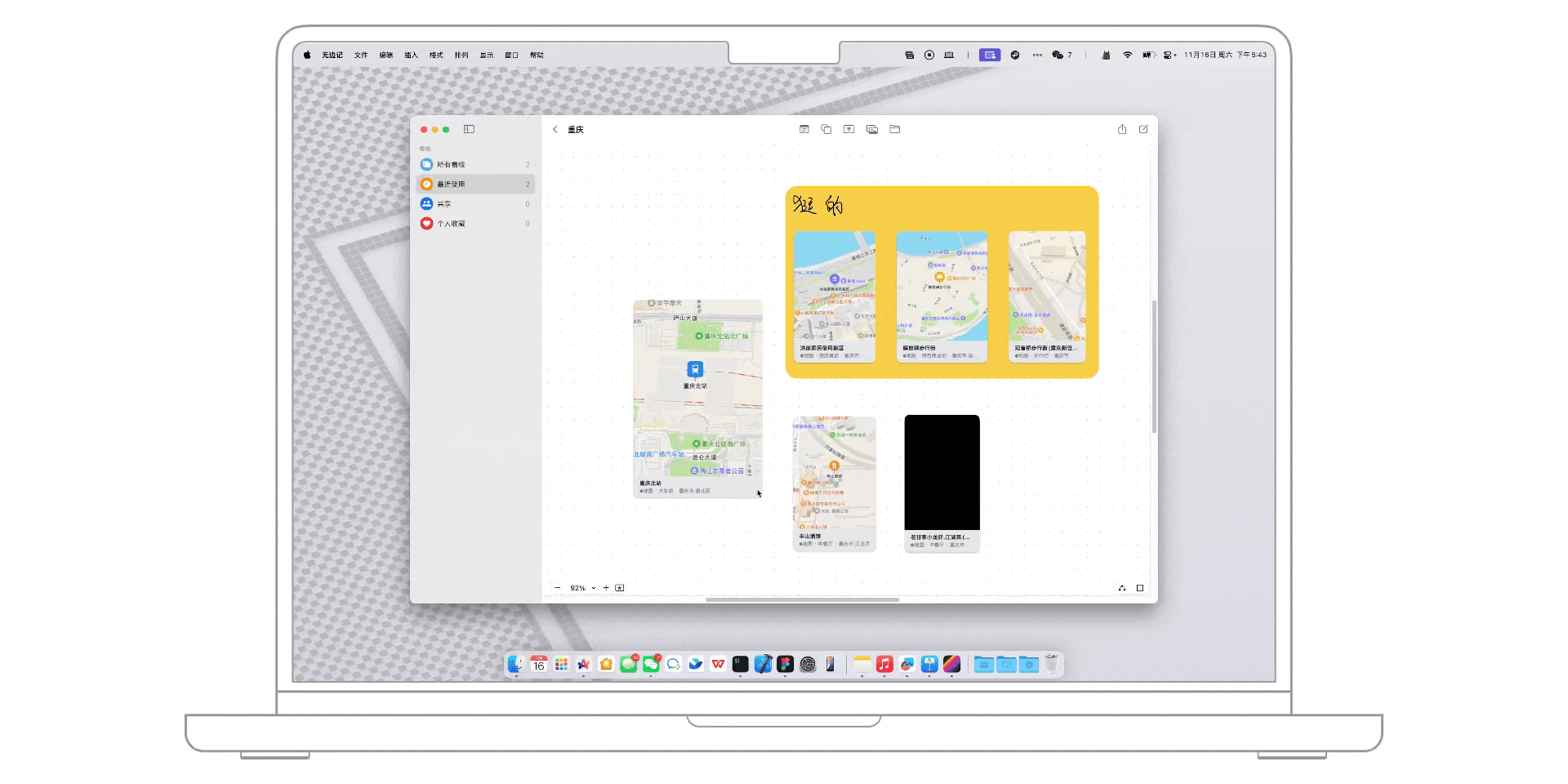The width and height of the screenshot is (1568, 784).
Task: Open 个人收藏 in the sidebar
Action: (451, 224)
